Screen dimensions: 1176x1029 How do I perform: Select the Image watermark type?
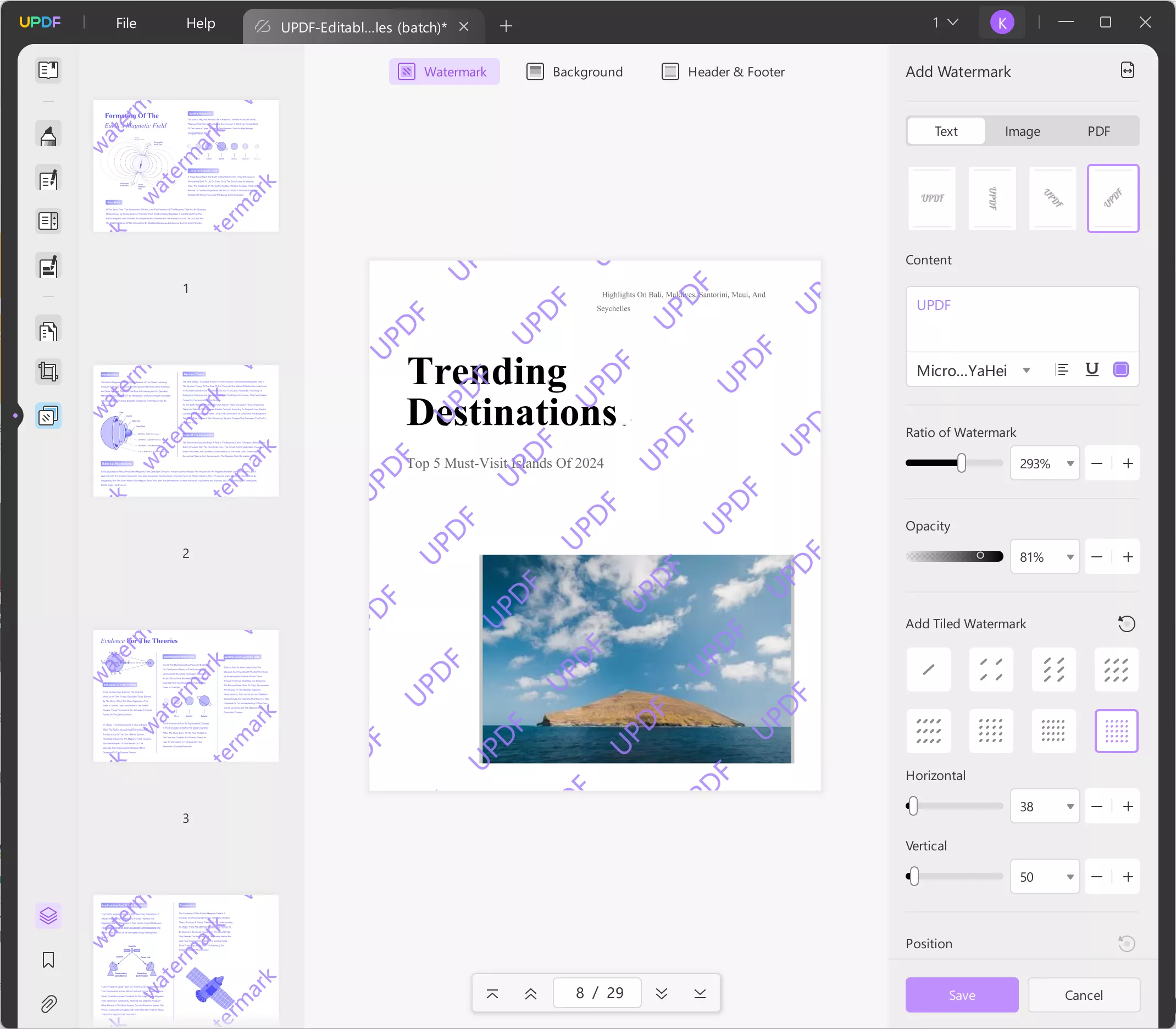coord(1022,131)
